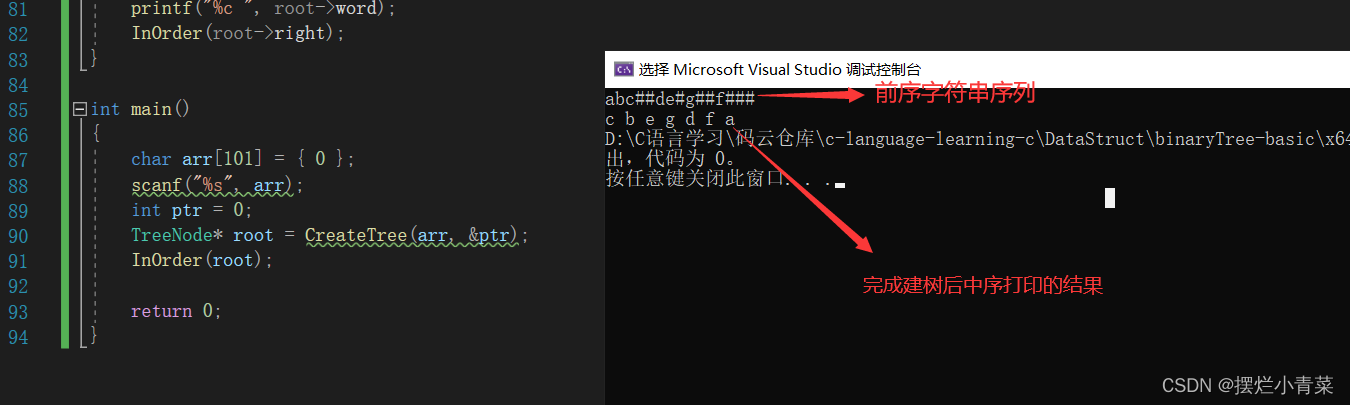Click the return 0 statement
Image resolution: width=1350 pixels, height=405 pixels.
(175, 311)
